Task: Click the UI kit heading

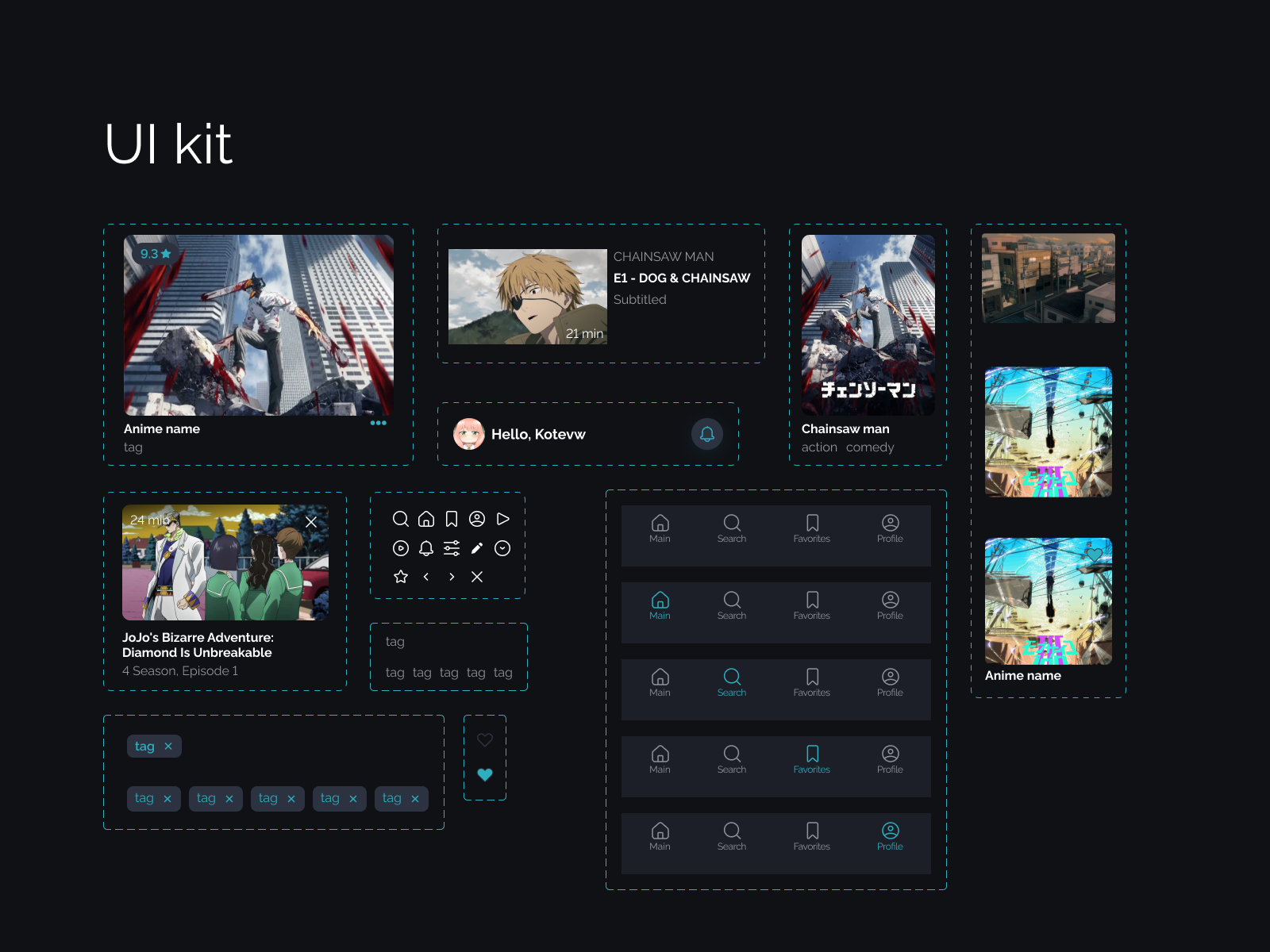Action: tap(168, 144)
